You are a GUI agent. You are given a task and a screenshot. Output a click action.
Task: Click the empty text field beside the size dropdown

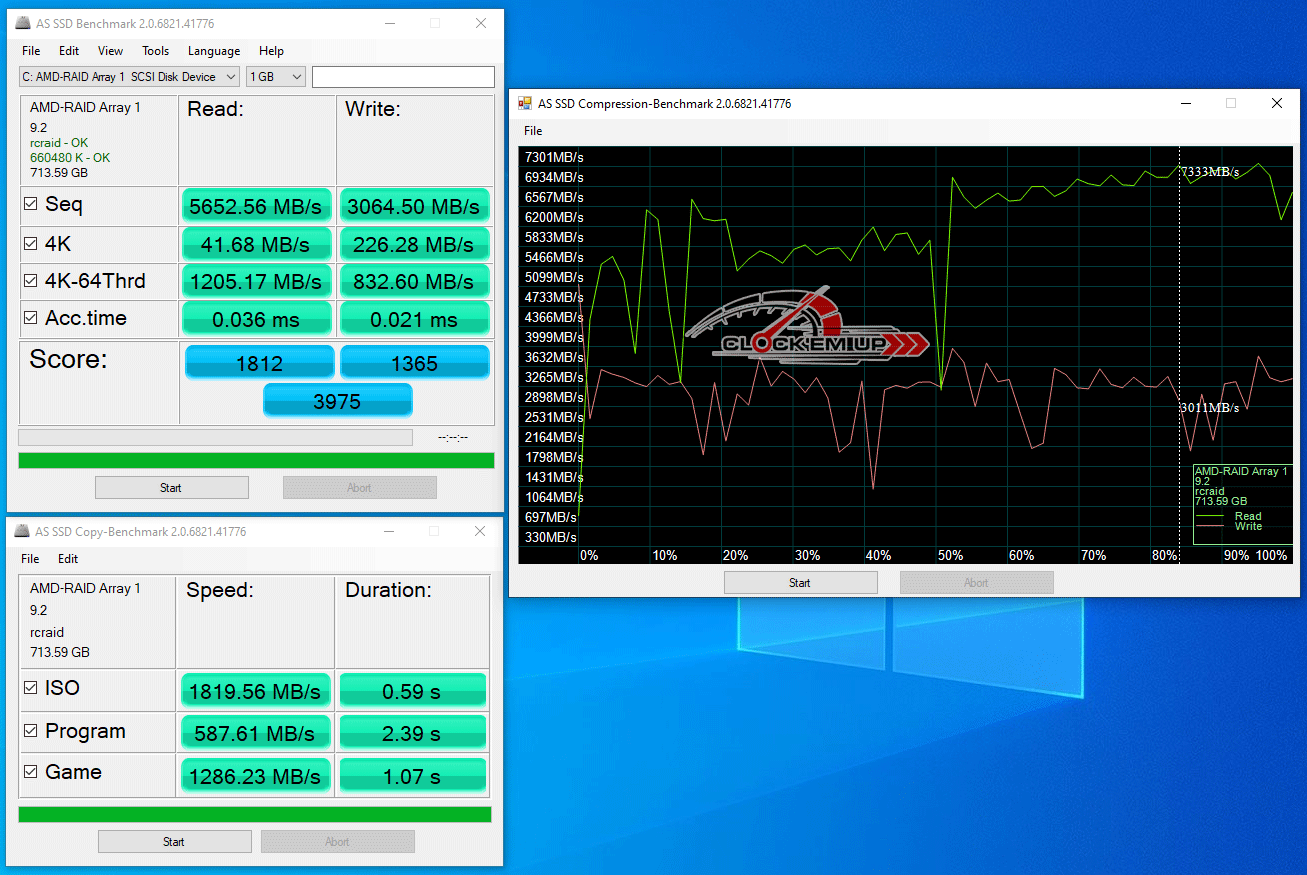[403, 77]
